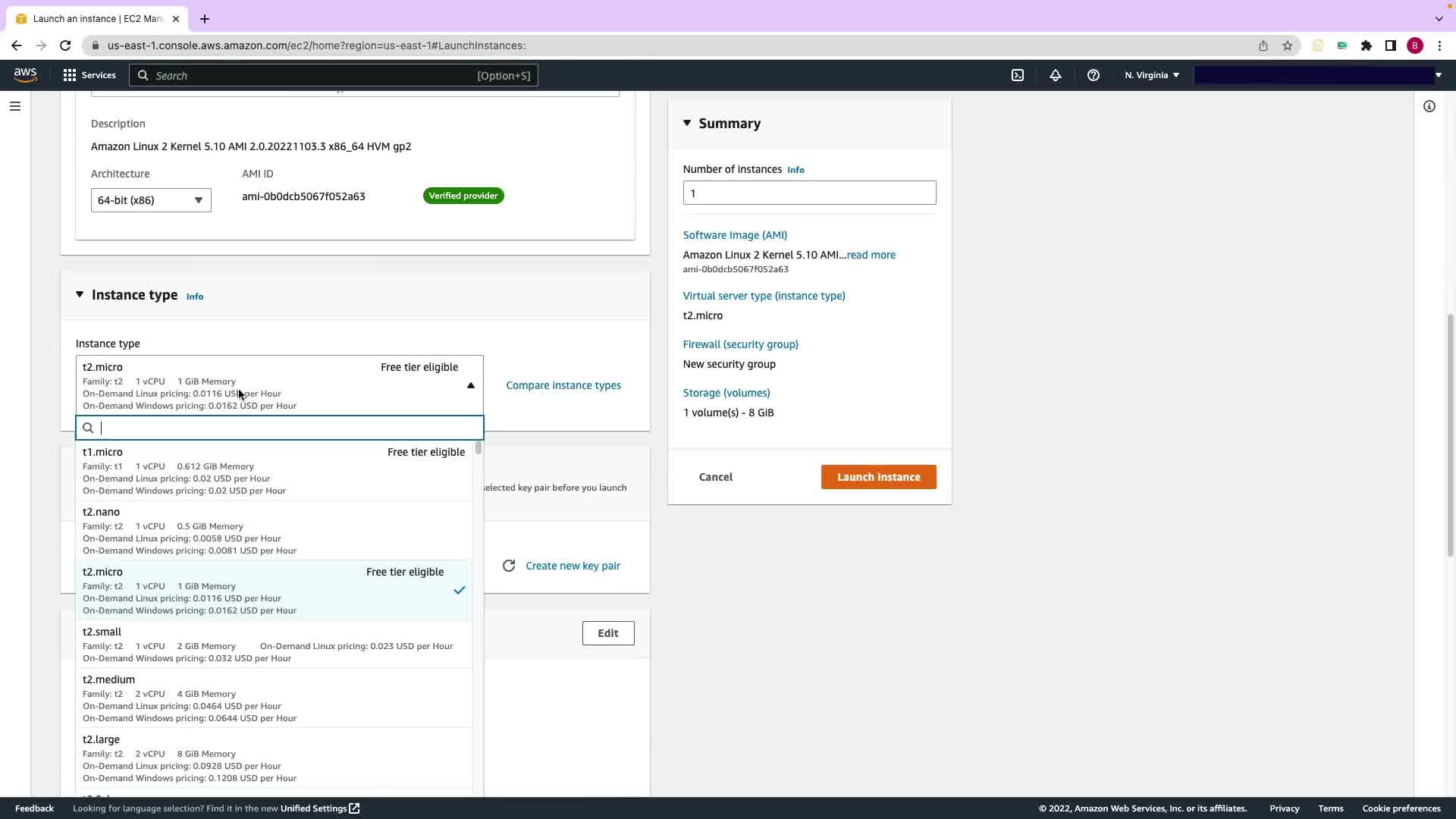This screenshot has width=1456, height=819.
Task: Collapse the Summary panel
Action: [x=687, y=123]
